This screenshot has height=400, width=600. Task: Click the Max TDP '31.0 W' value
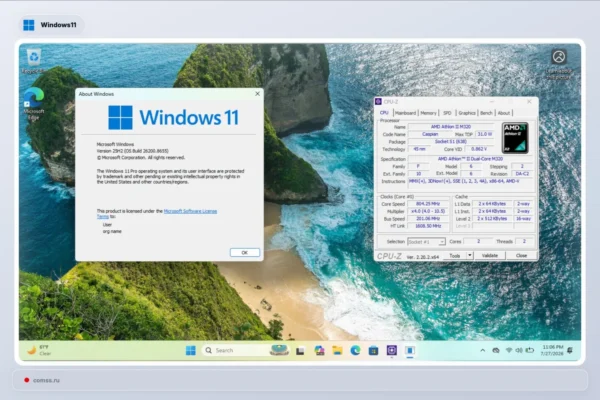485,134
